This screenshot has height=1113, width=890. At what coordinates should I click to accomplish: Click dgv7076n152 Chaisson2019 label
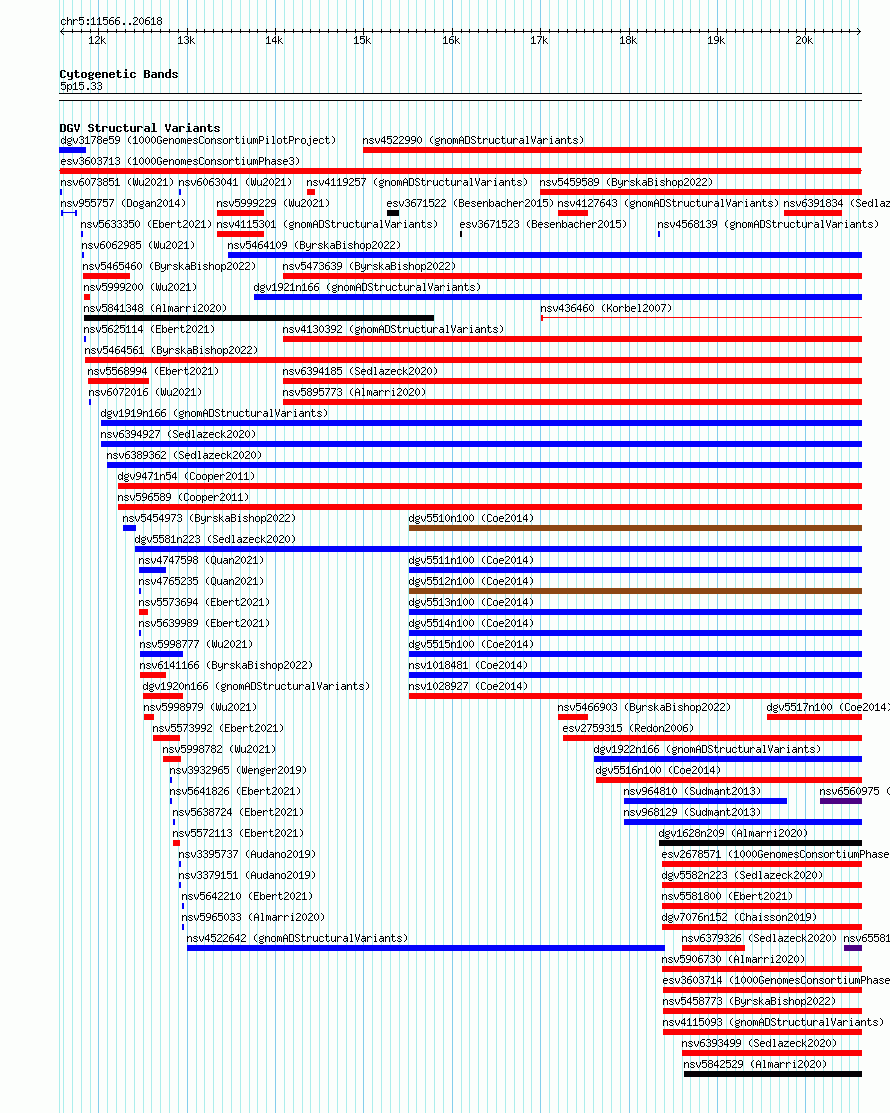(x=740, y=917)
